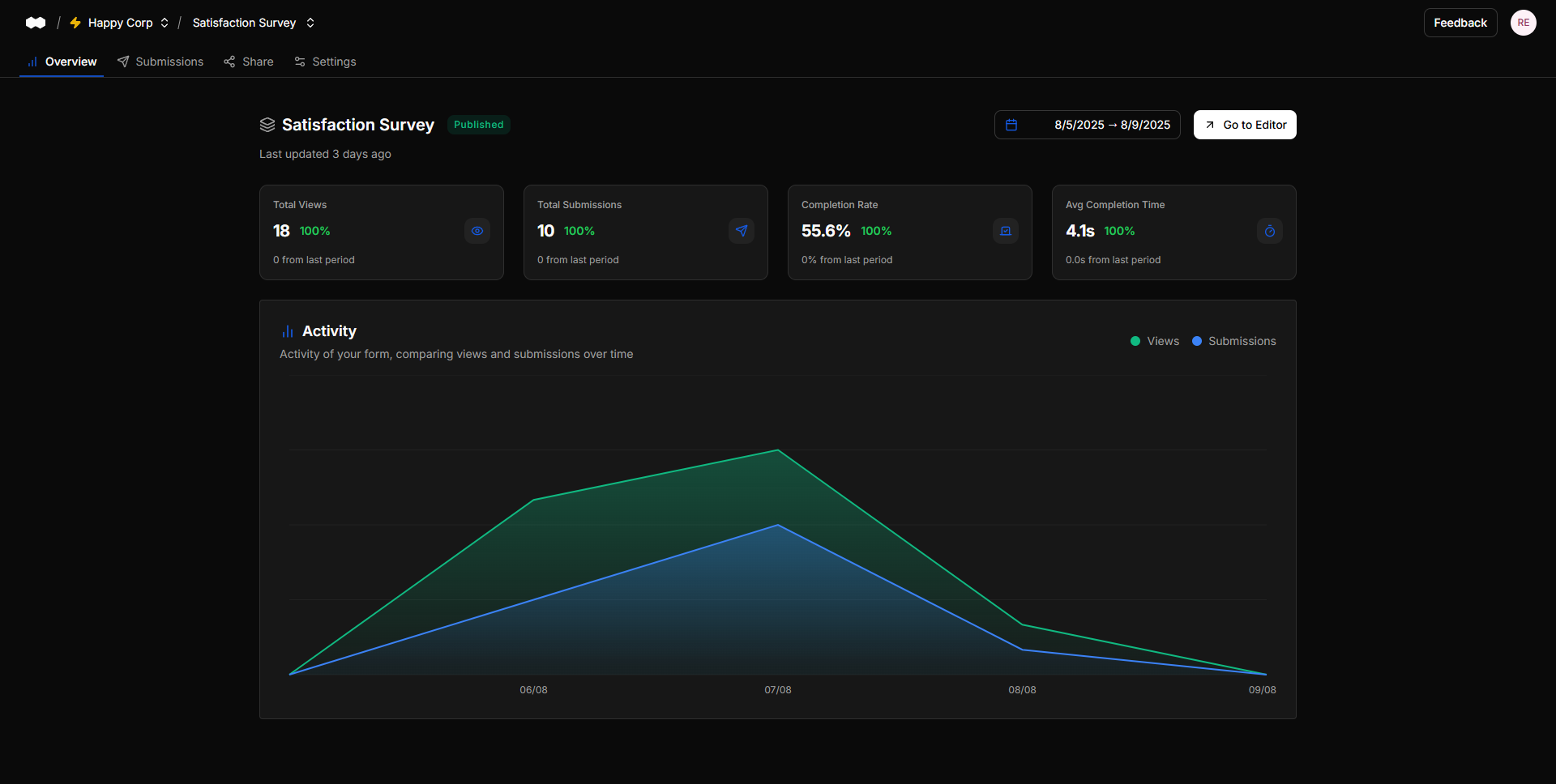Click the calendar icon in the date range picker
This screenshot has height=784, width=1556.
(1011, 125)
